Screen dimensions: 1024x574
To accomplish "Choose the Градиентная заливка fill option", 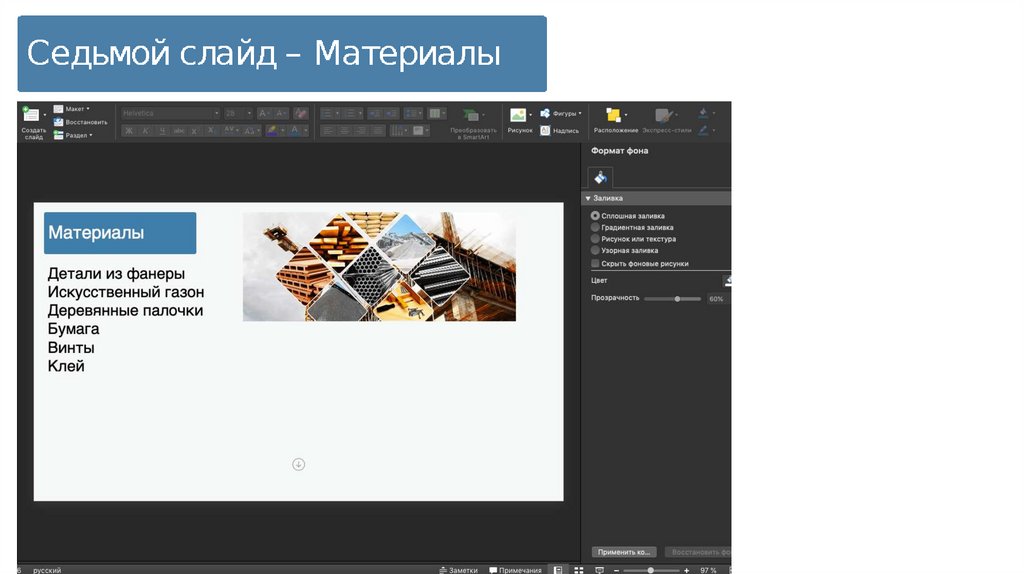I will [x=596, y=228].
